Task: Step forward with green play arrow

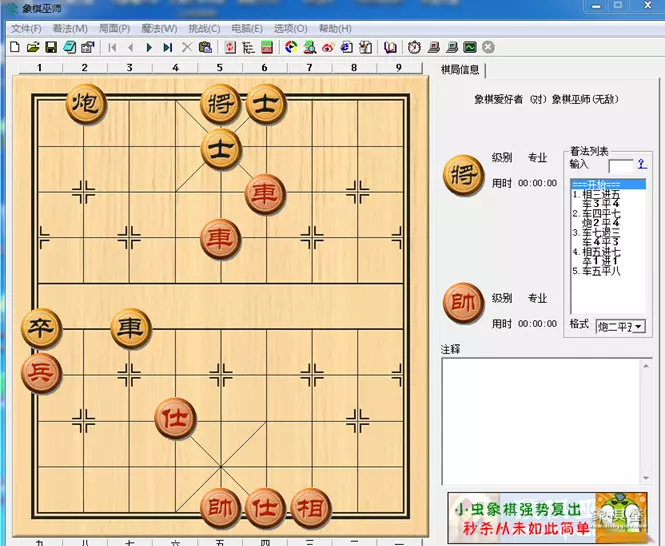Action: (149, 47)
